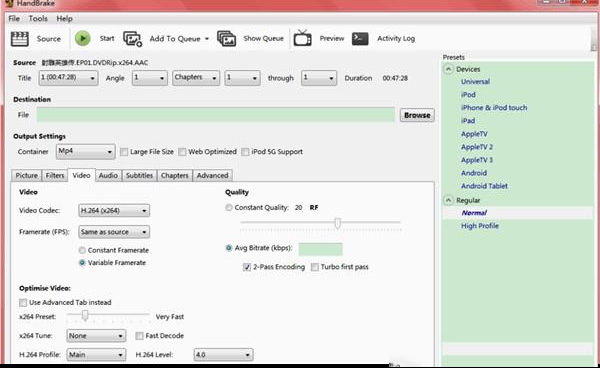The image size is (600, 368).
Task: Select the Constant Quality radio button
Action: click(228, 207)
